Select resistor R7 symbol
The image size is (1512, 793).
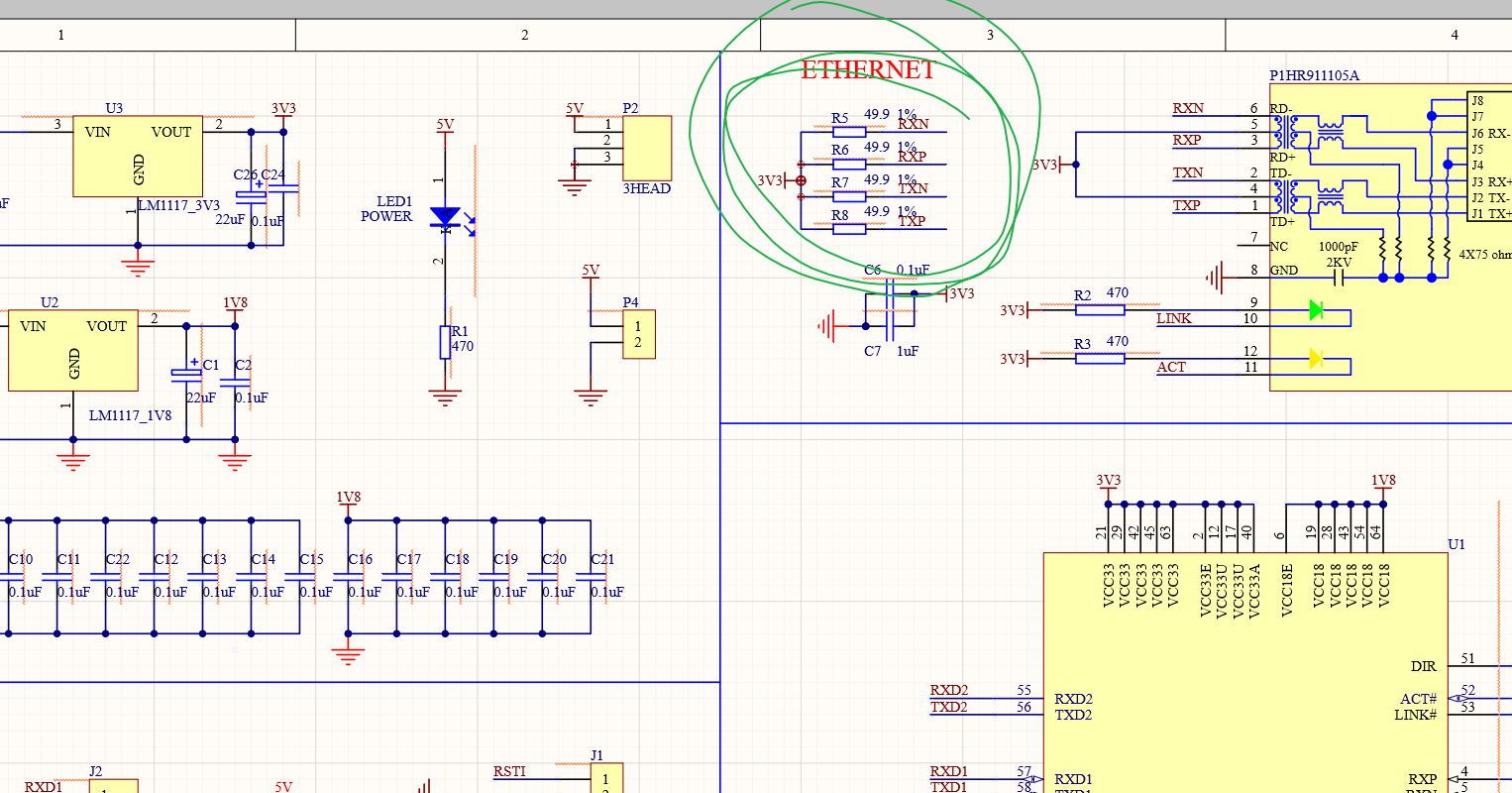click(849, 196)
